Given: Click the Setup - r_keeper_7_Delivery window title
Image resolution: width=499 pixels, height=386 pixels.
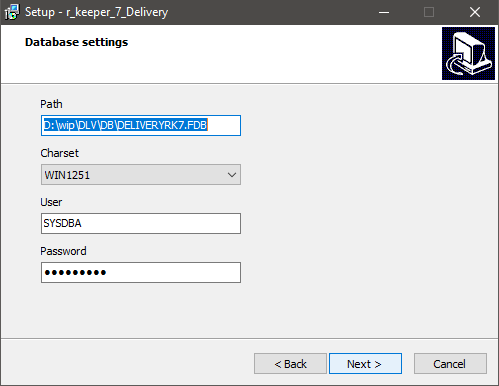Looking at the screenshot, I should 96,12.
